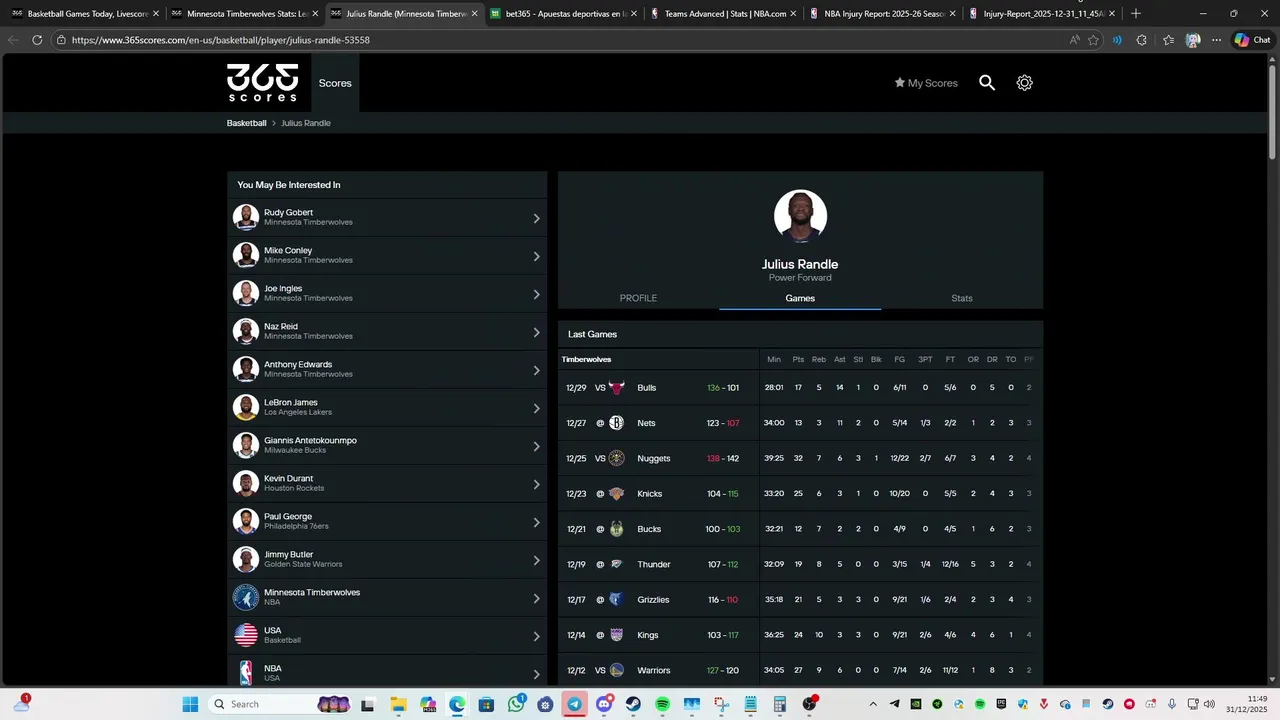Expand the Naz Reid row arrow
The image size is (1280, 720).
click(536, 332)
